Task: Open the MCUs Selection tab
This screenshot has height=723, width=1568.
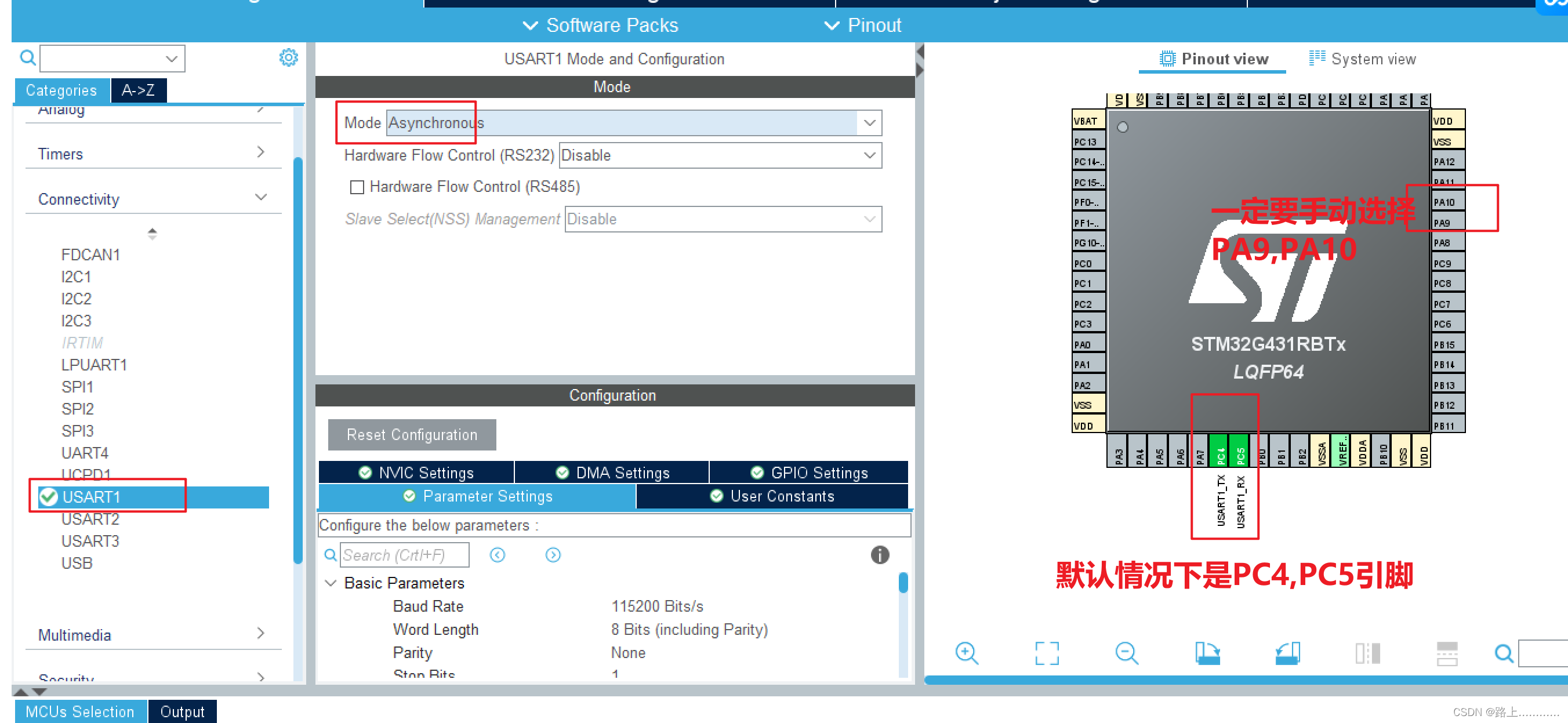Action: (81, 711)
